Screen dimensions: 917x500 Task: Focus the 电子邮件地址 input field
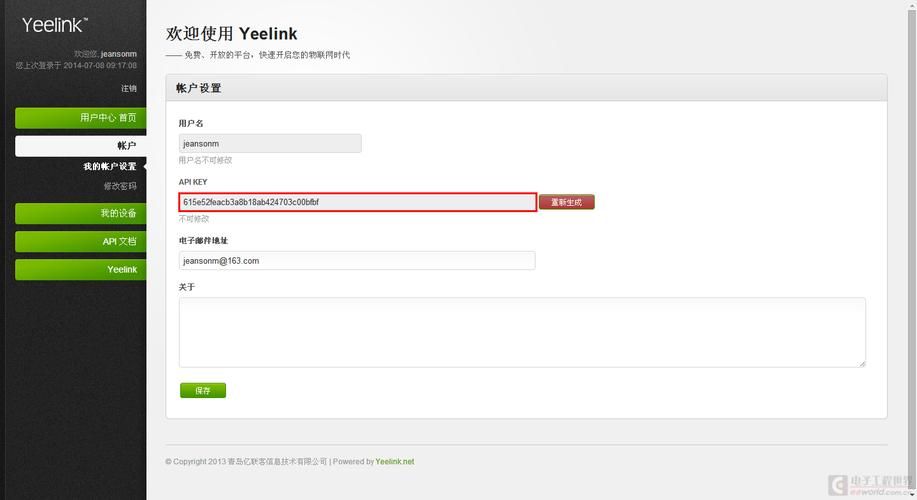pyautogui.click(x=356, y=261)
